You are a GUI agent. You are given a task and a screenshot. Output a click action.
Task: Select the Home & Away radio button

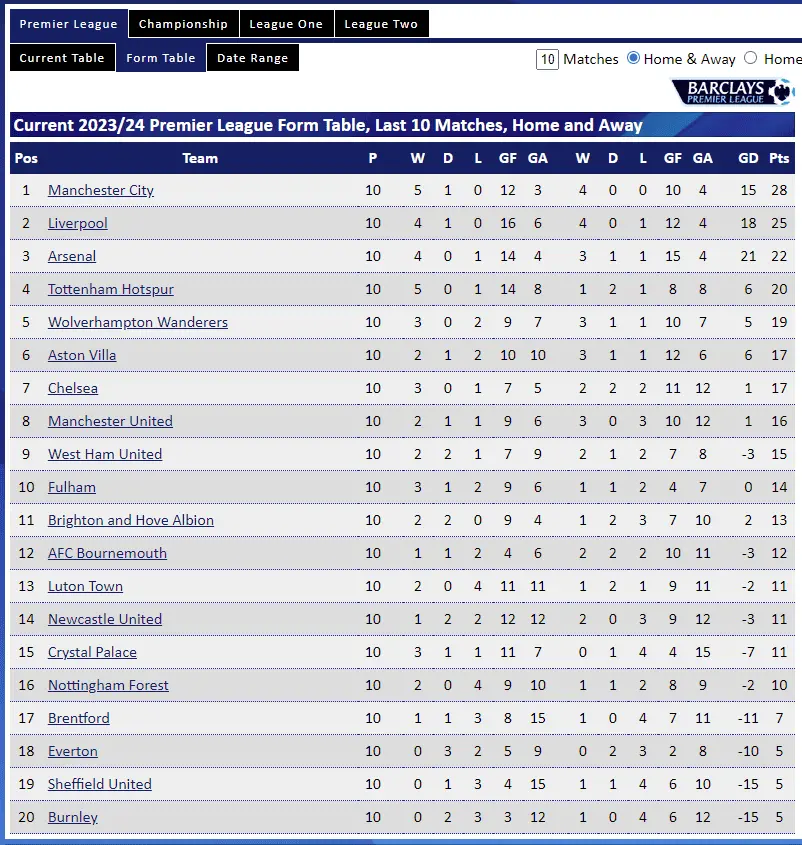[x=633, y=59]
